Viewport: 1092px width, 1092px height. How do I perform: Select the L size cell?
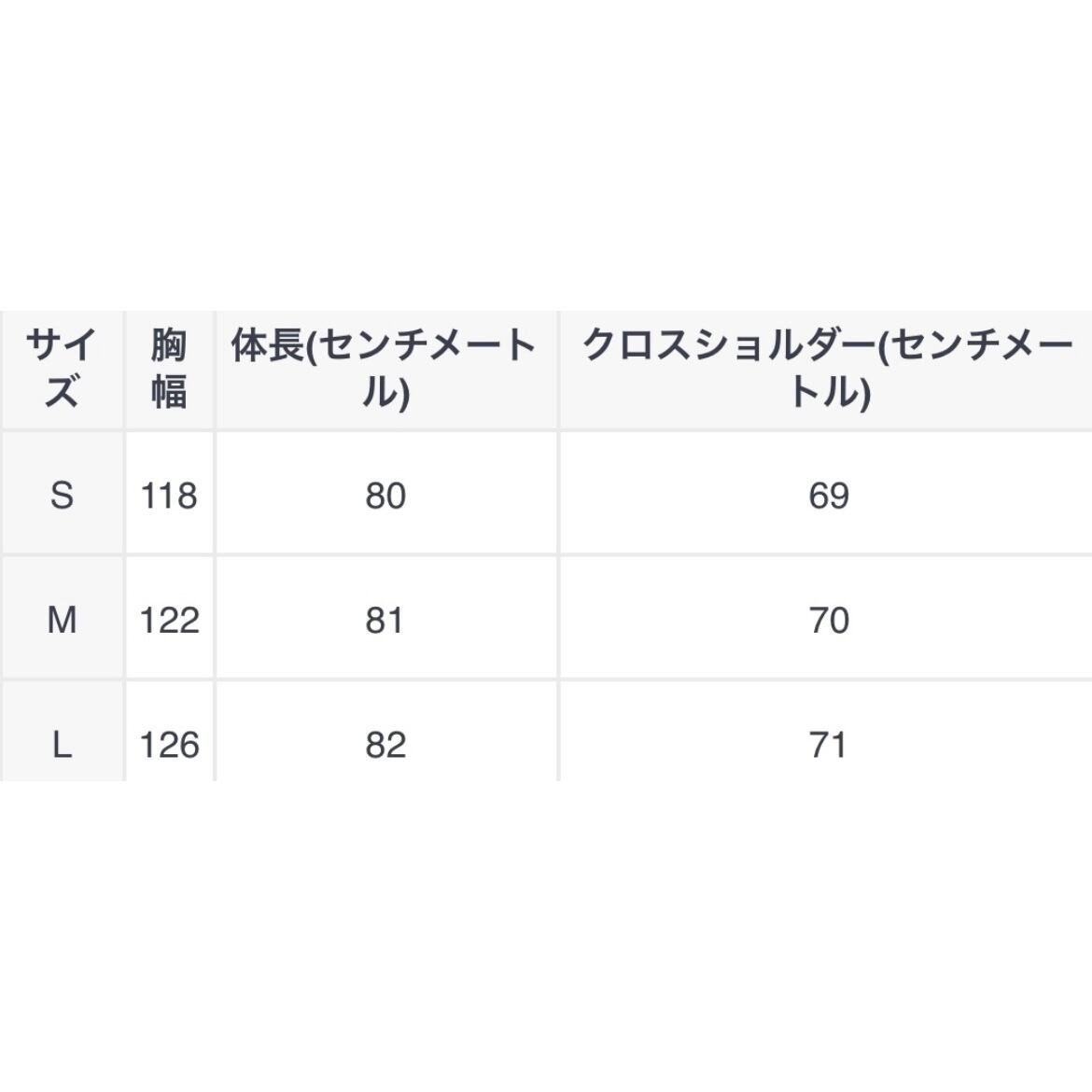pos(62,745)
